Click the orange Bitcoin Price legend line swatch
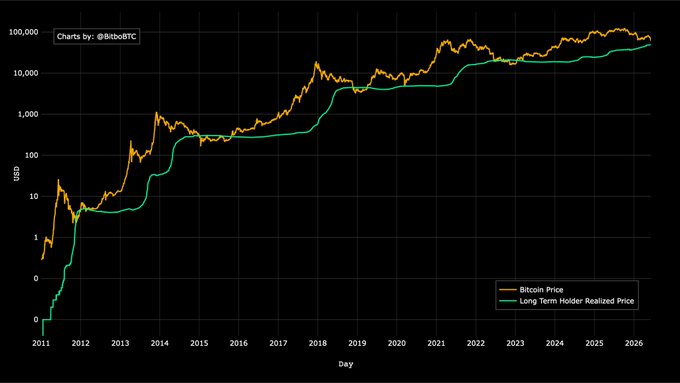Viewport: 680px width, 383px height. [508, 290]
